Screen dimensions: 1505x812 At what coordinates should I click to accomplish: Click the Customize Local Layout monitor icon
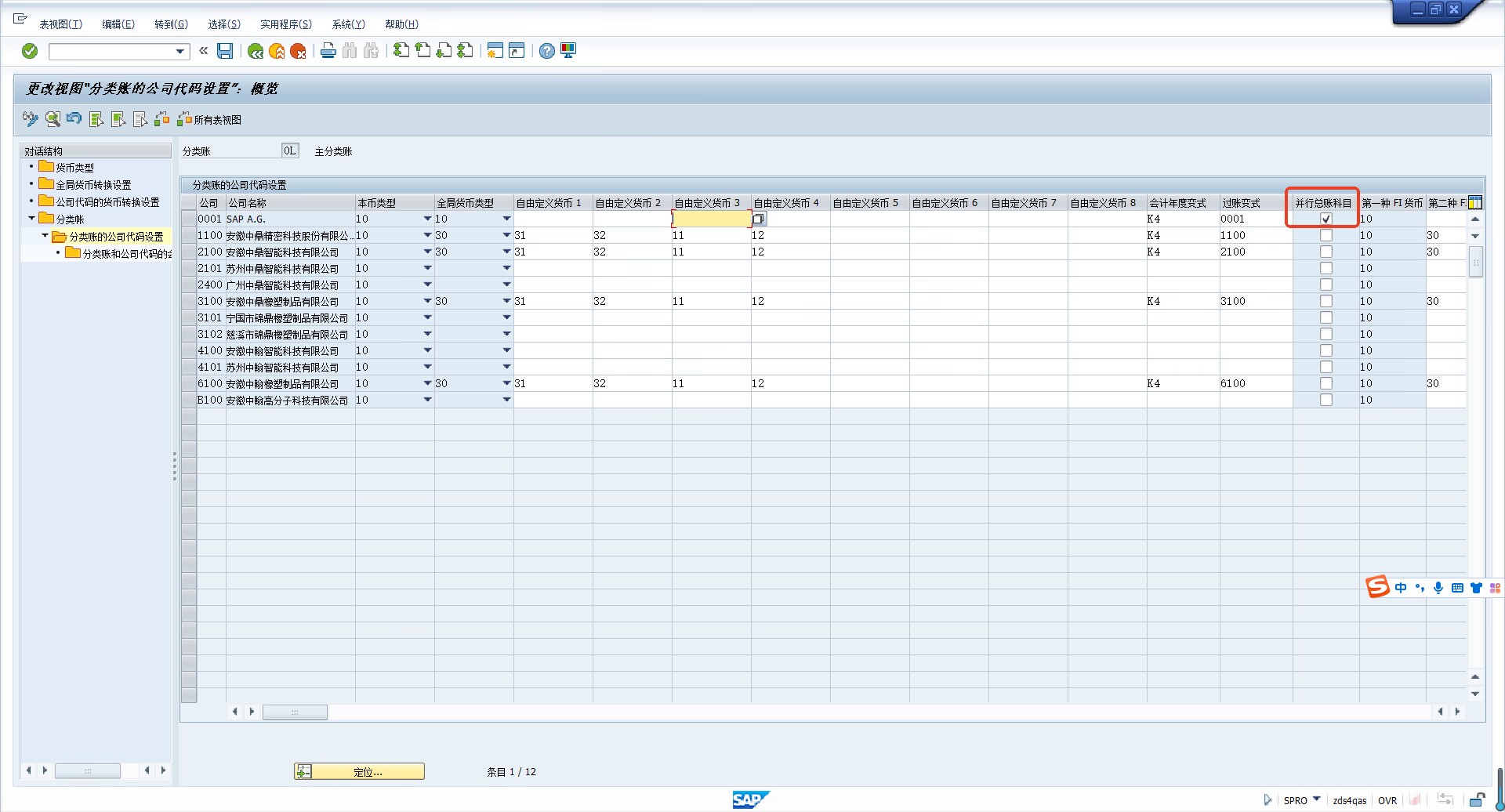568,51
